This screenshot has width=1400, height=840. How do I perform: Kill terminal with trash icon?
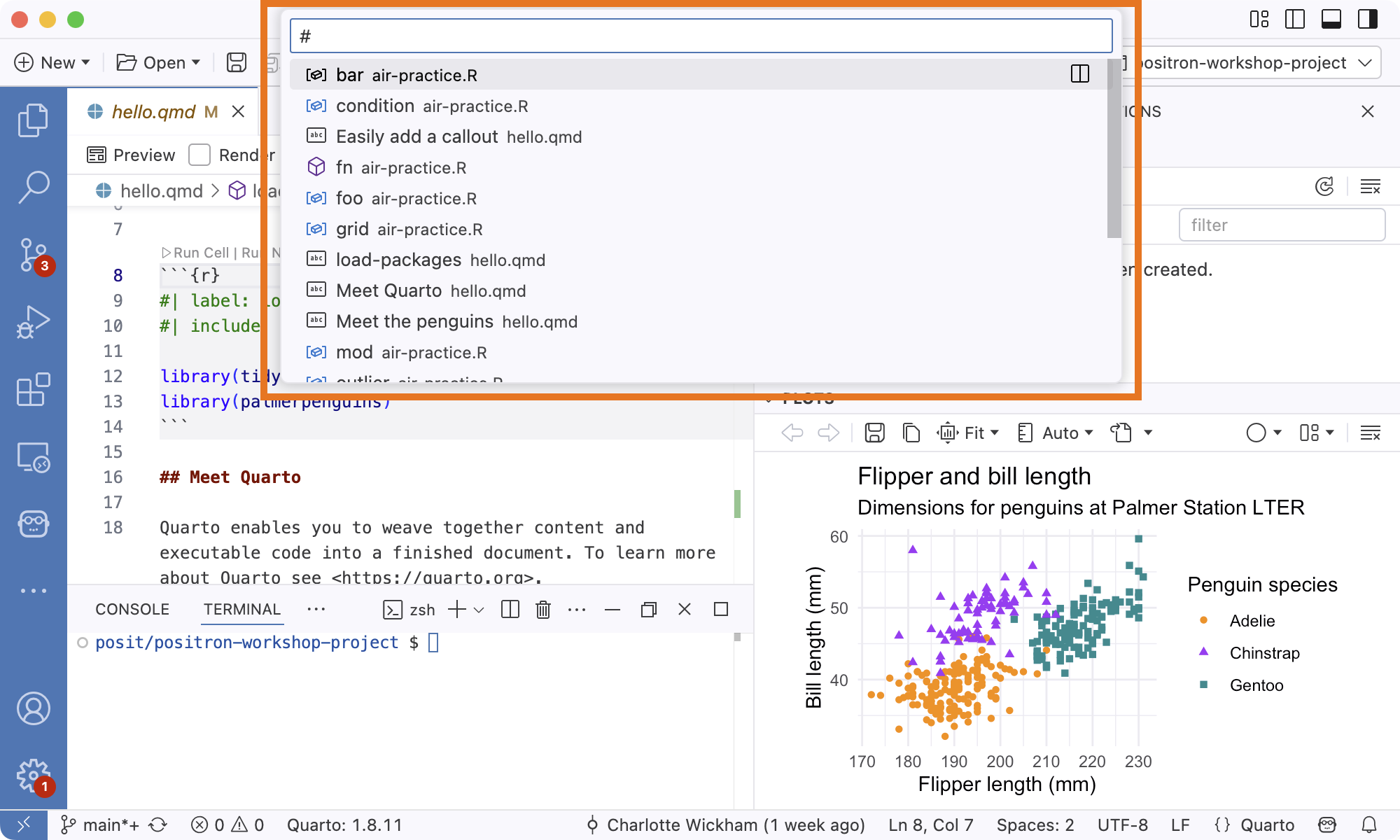[x=543, y=609]
